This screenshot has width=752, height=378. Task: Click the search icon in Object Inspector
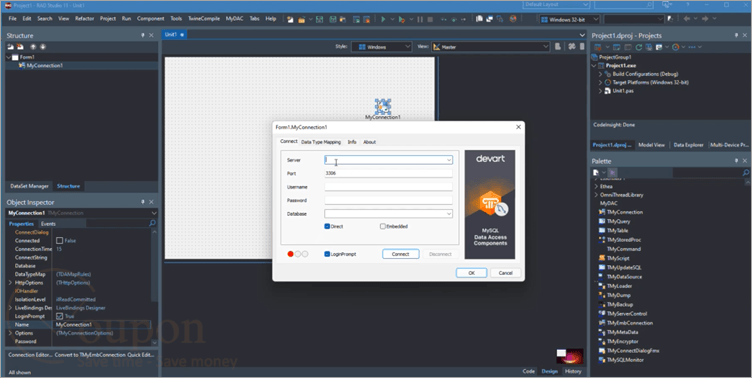pos(153,223)
